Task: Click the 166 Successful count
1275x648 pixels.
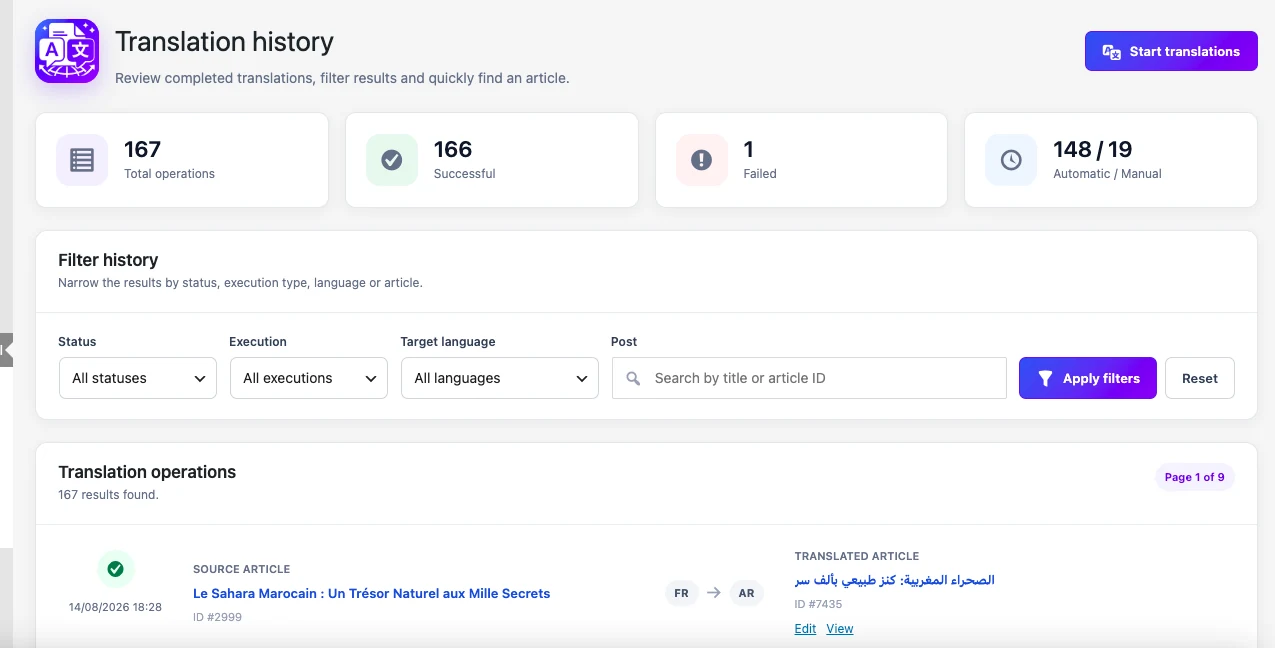Action: pyautogui.click(x=453, y=149)
